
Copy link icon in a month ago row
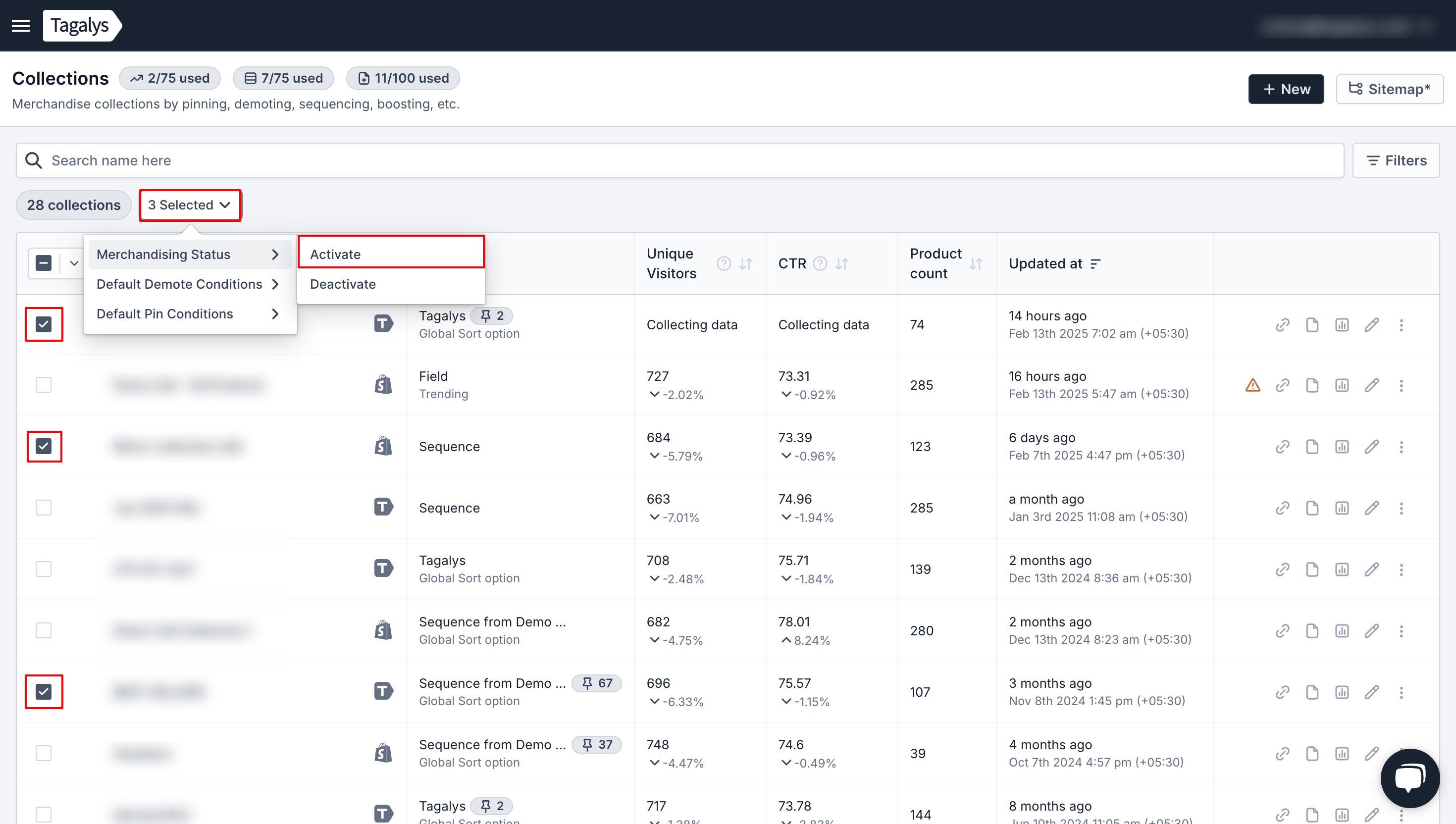1282,508
